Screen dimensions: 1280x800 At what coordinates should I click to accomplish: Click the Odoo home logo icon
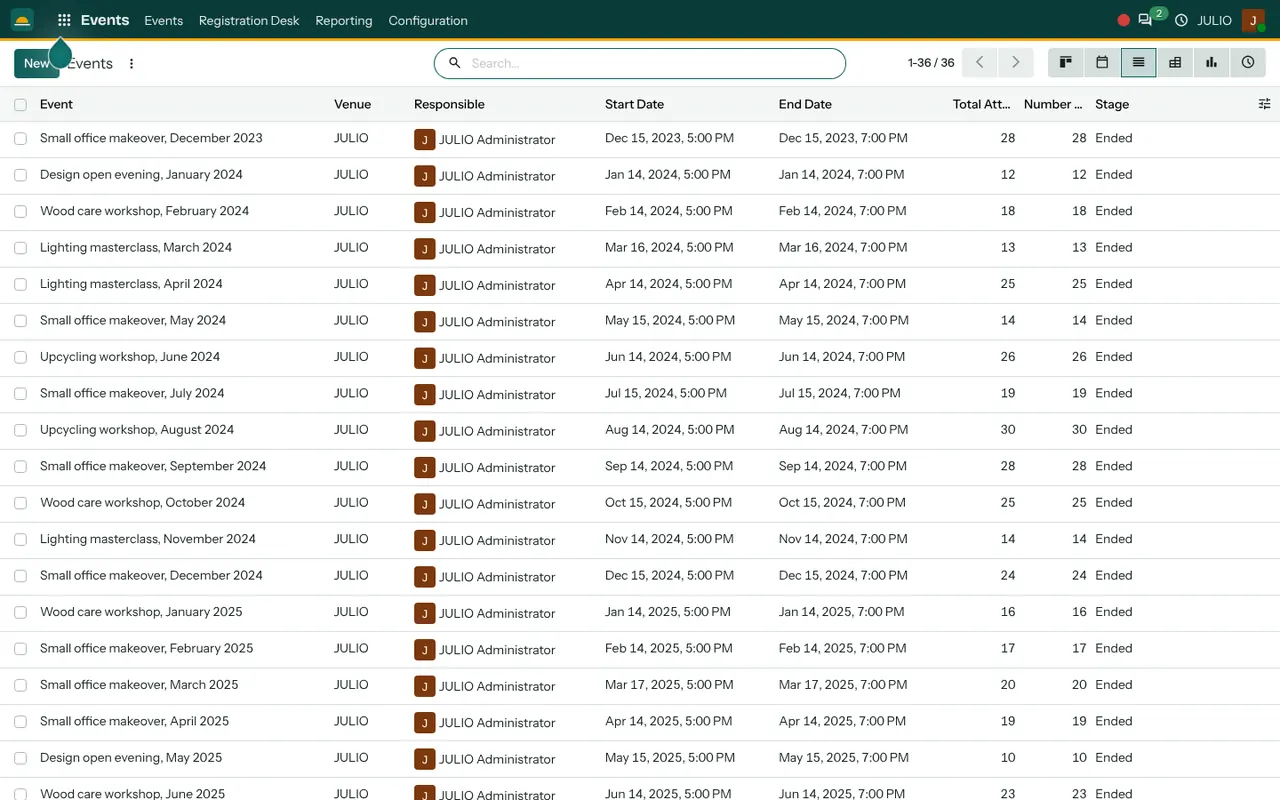22,20
